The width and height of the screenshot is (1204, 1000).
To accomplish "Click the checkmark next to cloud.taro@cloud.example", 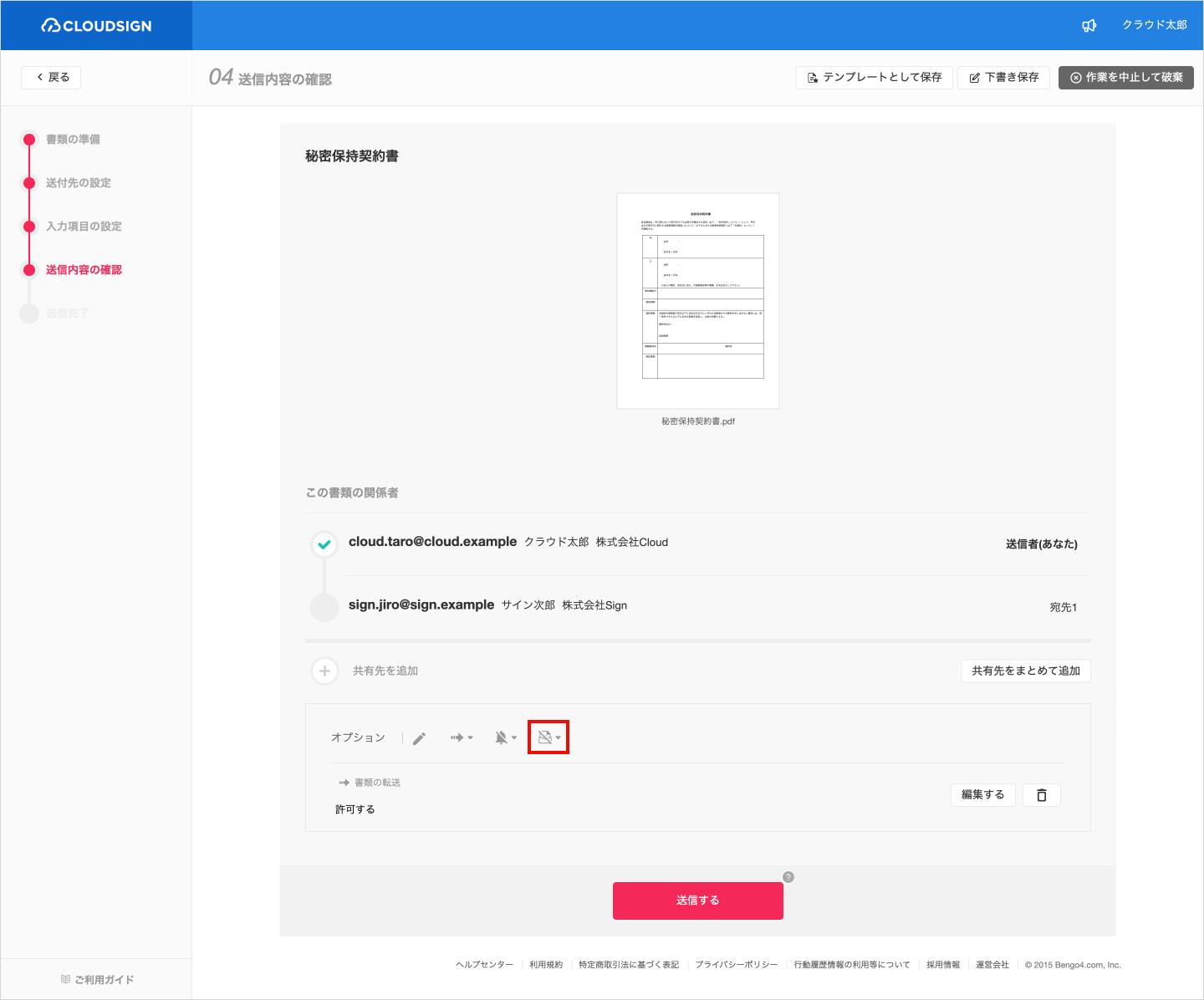I will pos(324,544).
